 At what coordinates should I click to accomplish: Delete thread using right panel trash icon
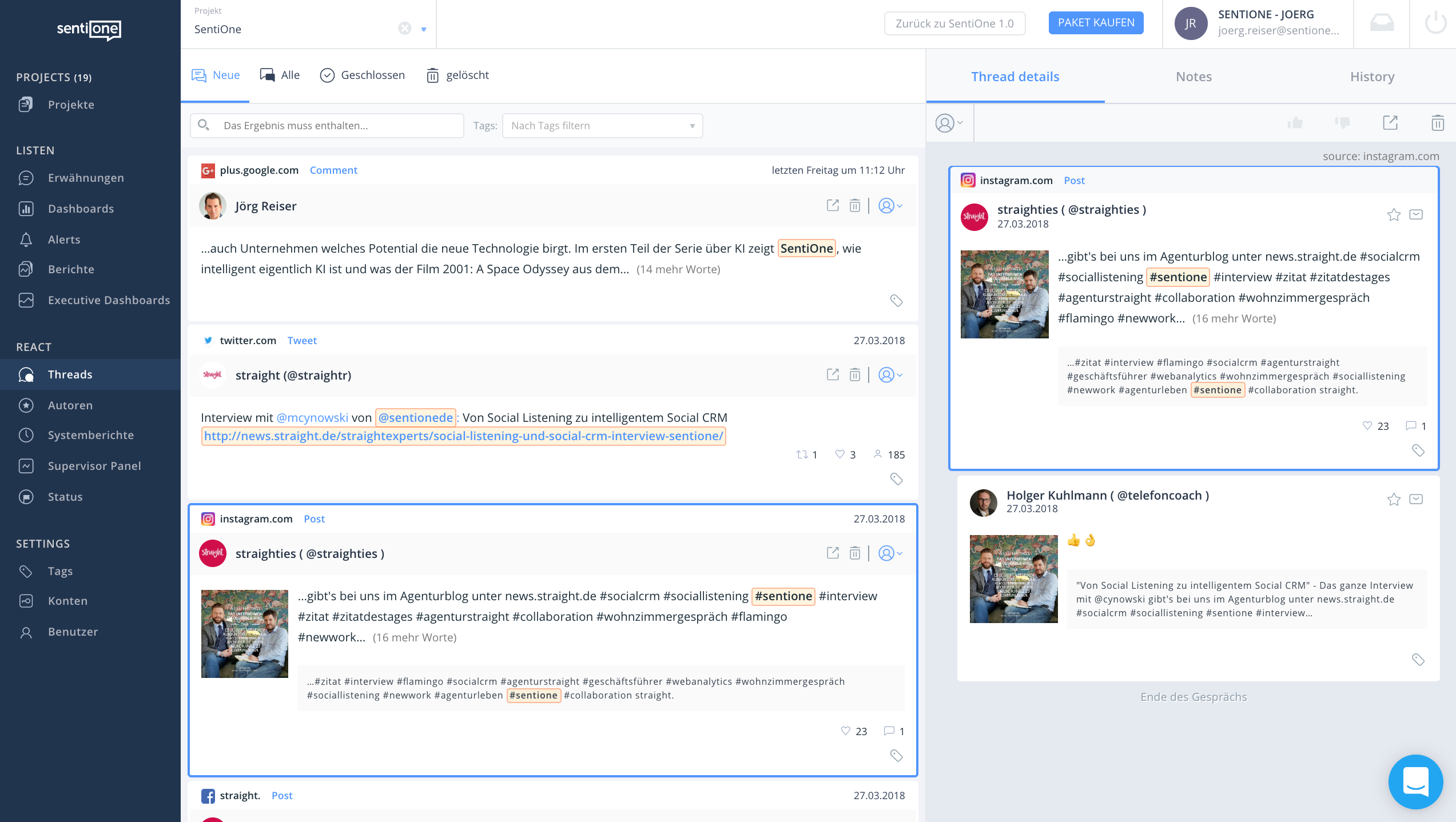(x=1437, y=123)
